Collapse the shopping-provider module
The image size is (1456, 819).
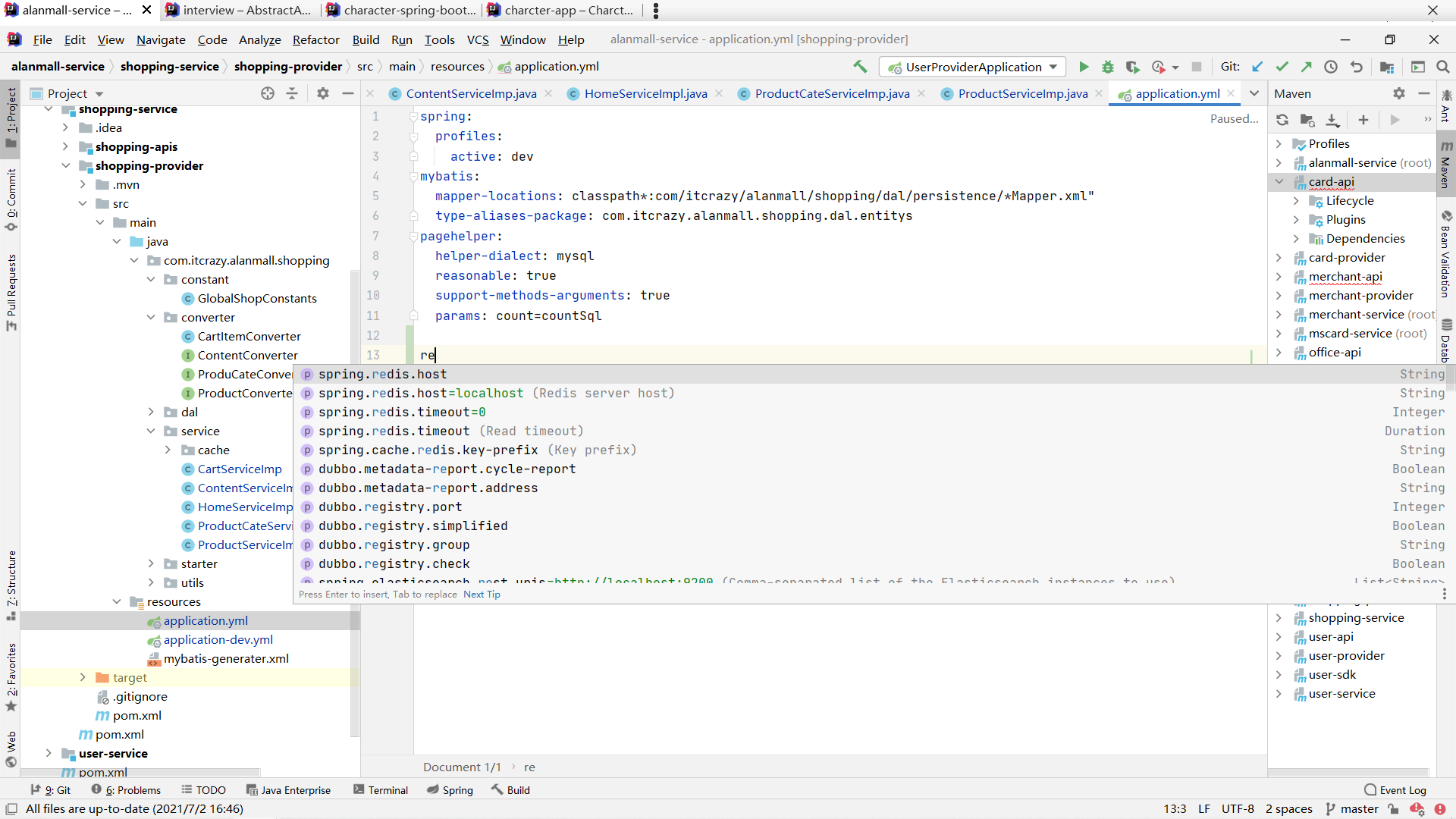tap(66, 165)
